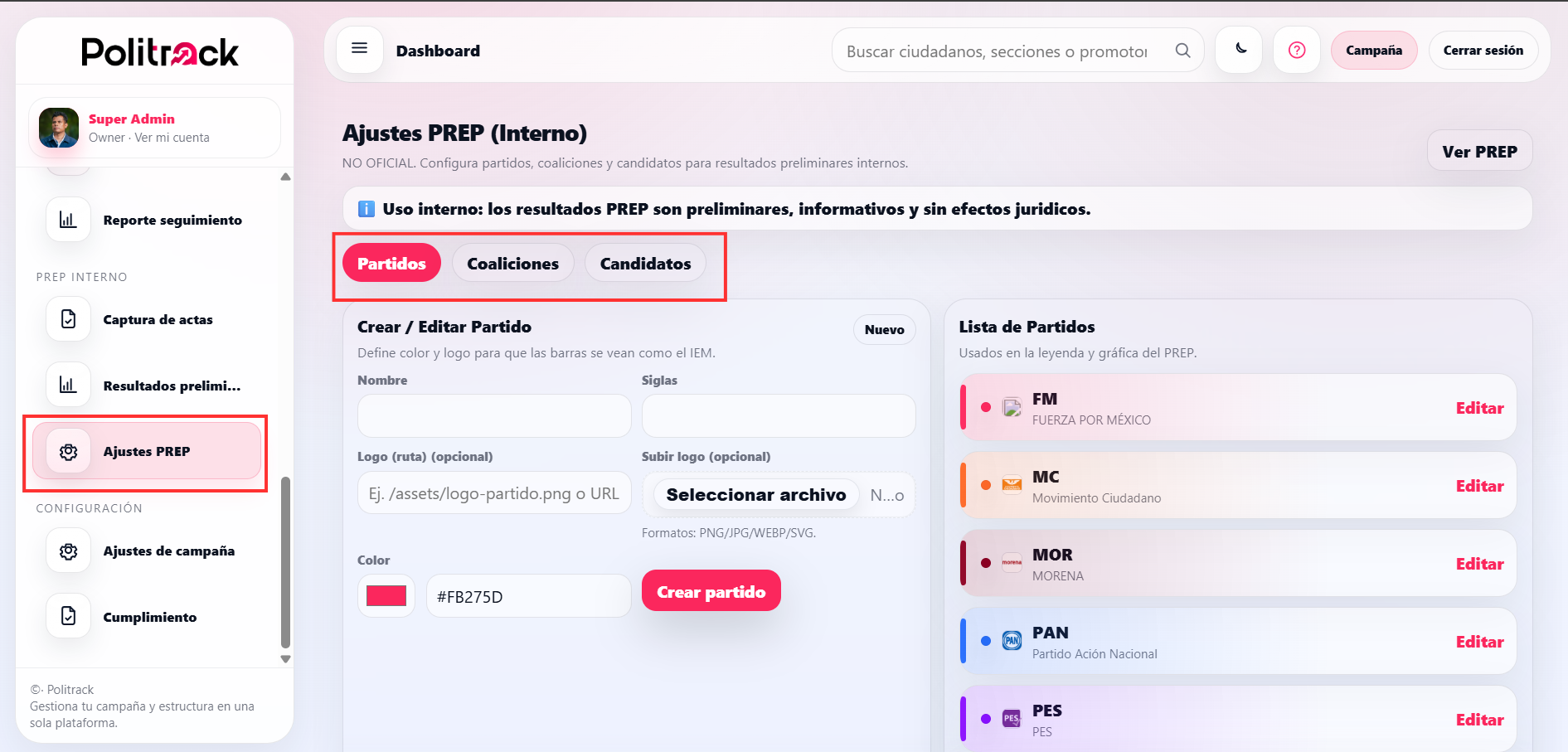Click the Resultados preliminares chart icon

click(x=68, y=385)
